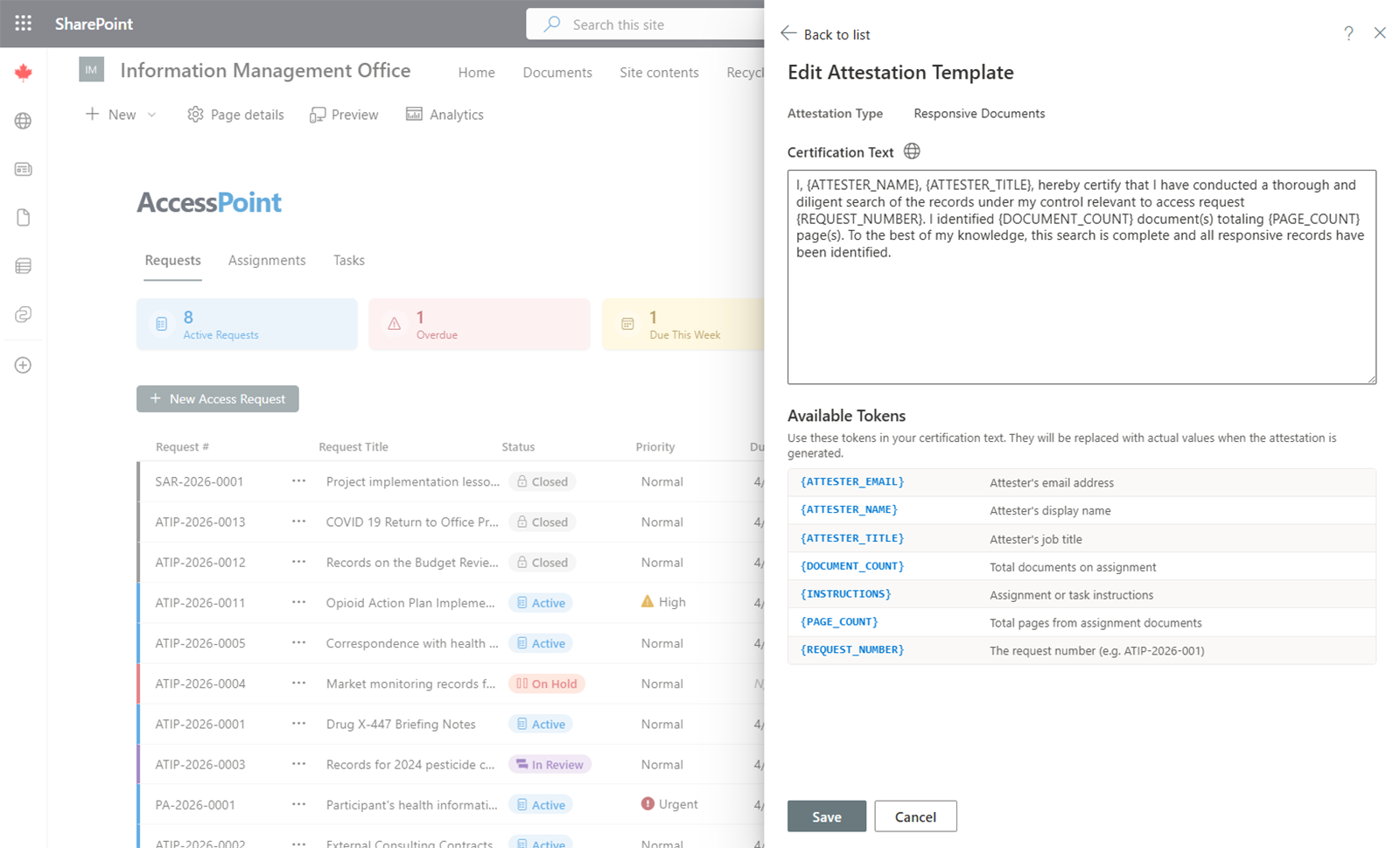This screenshot has width=1400, height=848.
Task: Open the SharePoint app launcher grid
Action: [24, 24]
